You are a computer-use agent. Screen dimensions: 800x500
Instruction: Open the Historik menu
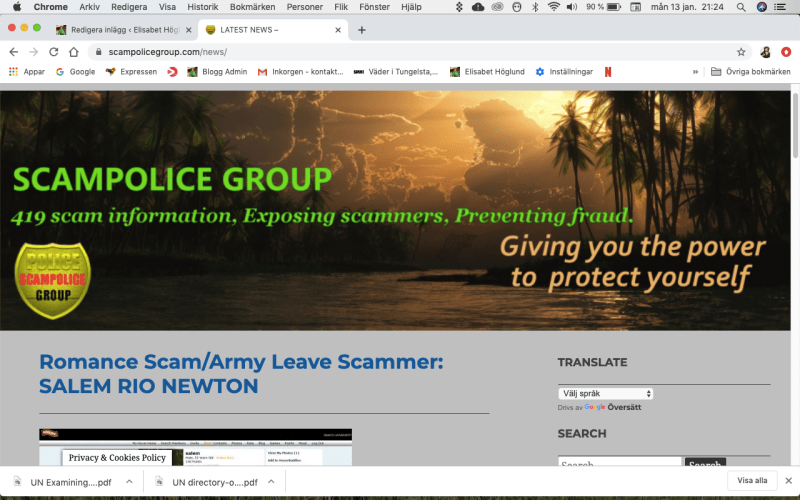[x=203, y=7]
